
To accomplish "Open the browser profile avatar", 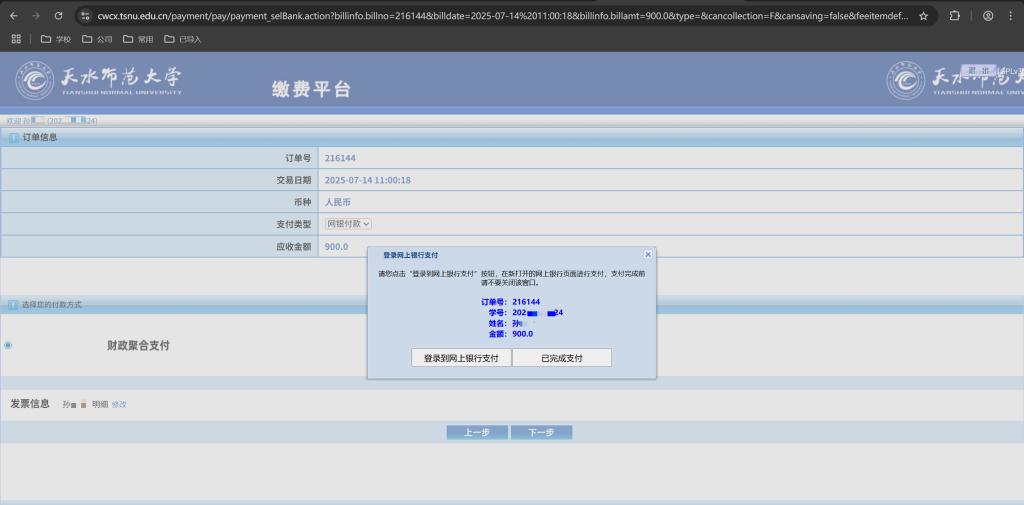I will click(x=988, y=16).
